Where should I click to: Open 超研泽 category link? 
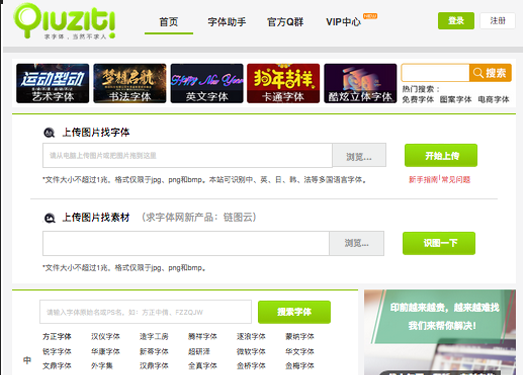[199, 351]
